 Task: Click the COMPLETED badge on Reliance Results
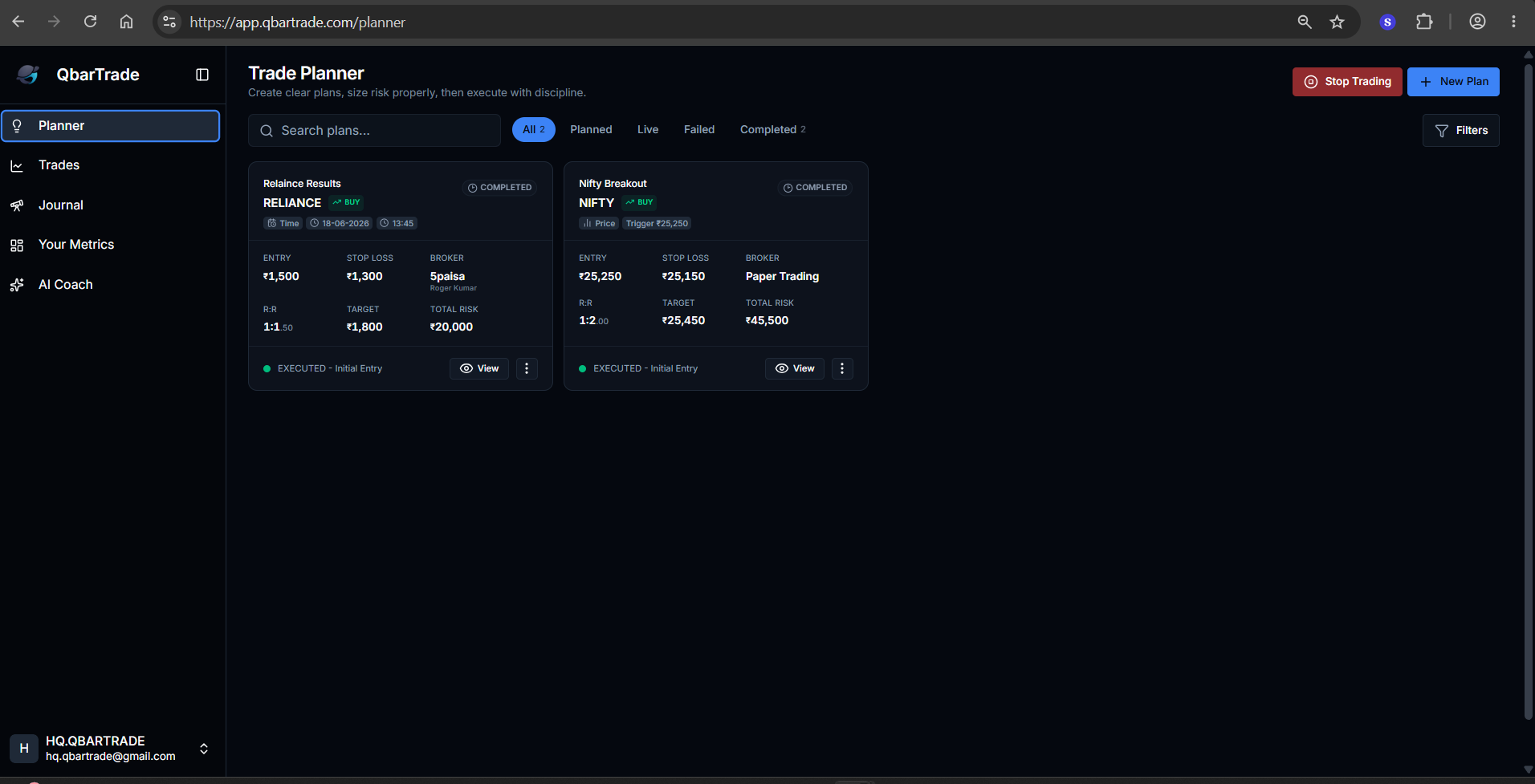point(500,188)
